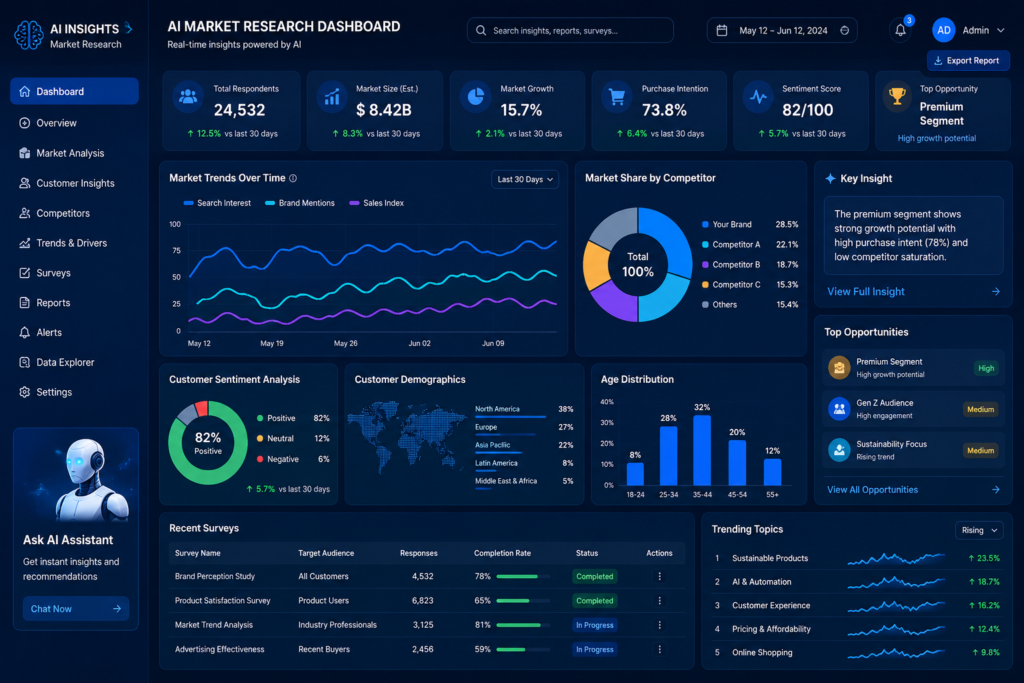Open the Rising dropdown in Trending Topics
Image resolution: width=1024 pixels, height=683 pixels.
(x=979, y=530)
